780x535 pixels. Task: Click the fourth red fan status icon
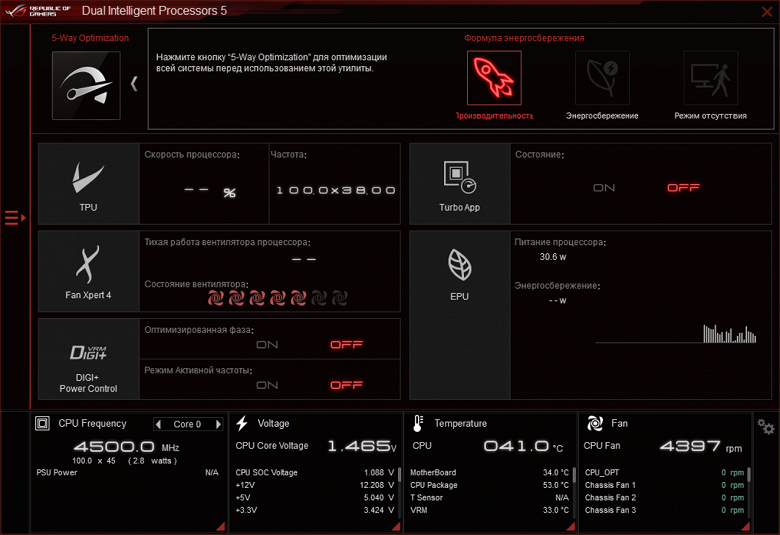point(278,298)
